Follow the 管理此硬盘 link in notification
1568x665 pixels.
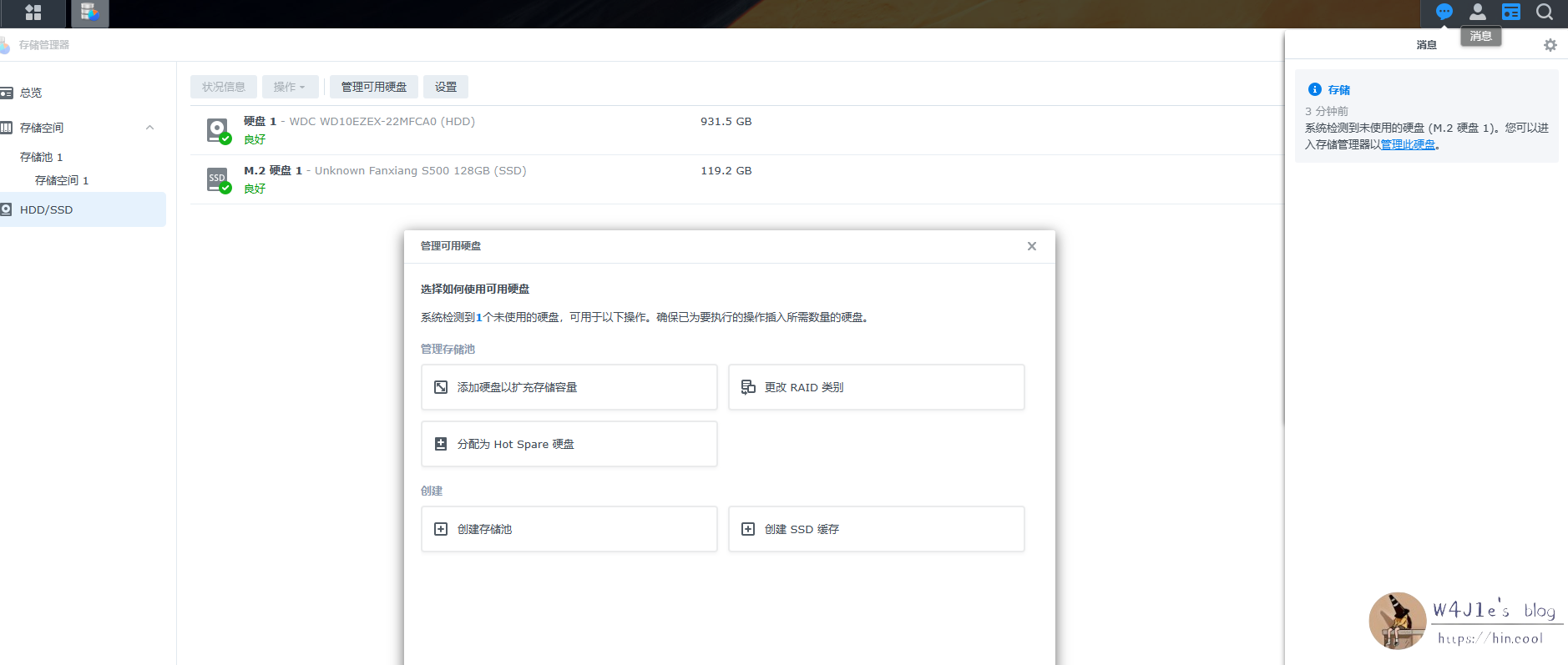(1408, 145)
